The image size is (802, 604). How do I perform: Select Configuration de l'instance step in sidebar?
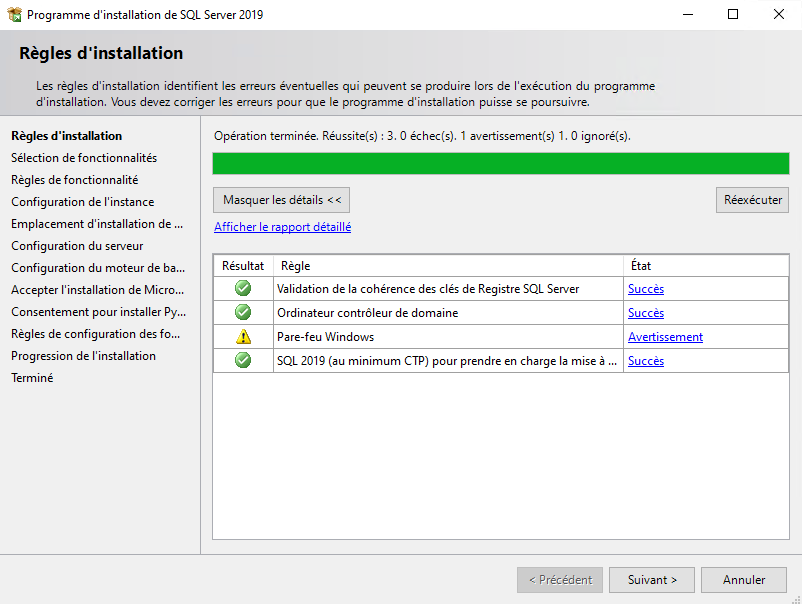tap(82, 202)
